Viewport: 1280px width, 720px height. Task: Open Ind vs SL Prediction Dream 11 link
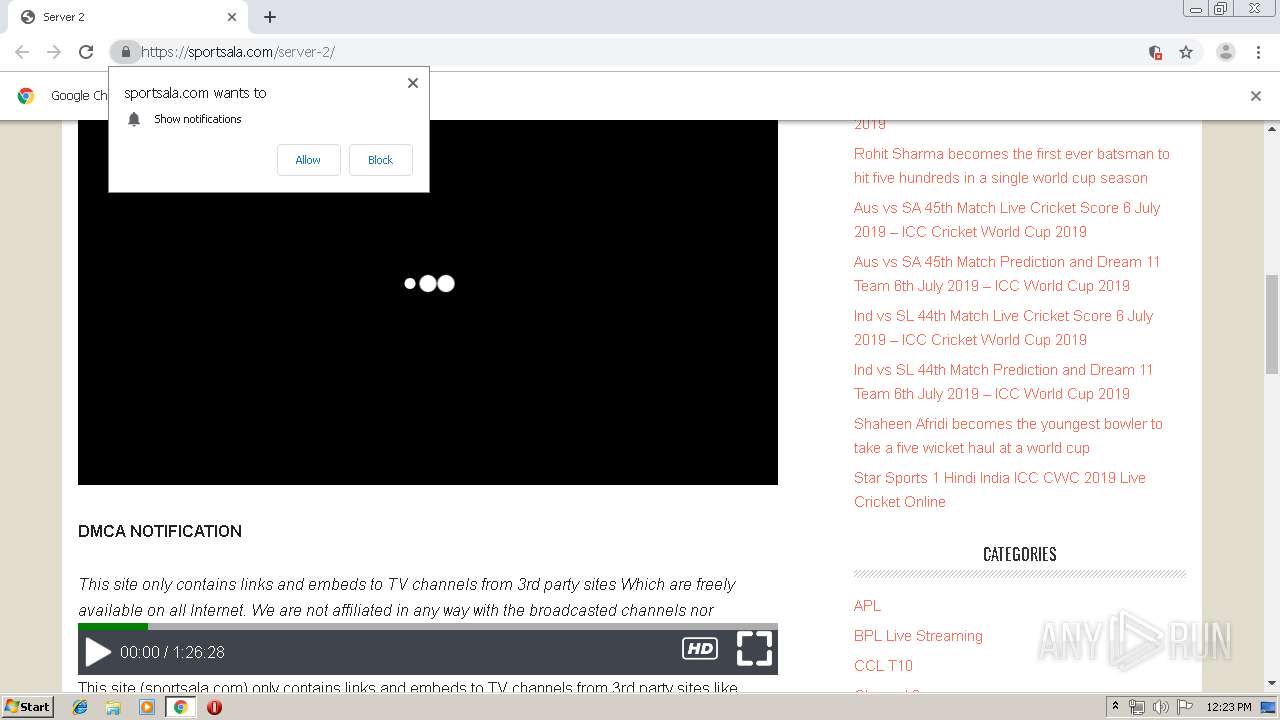coord(1003,382)
